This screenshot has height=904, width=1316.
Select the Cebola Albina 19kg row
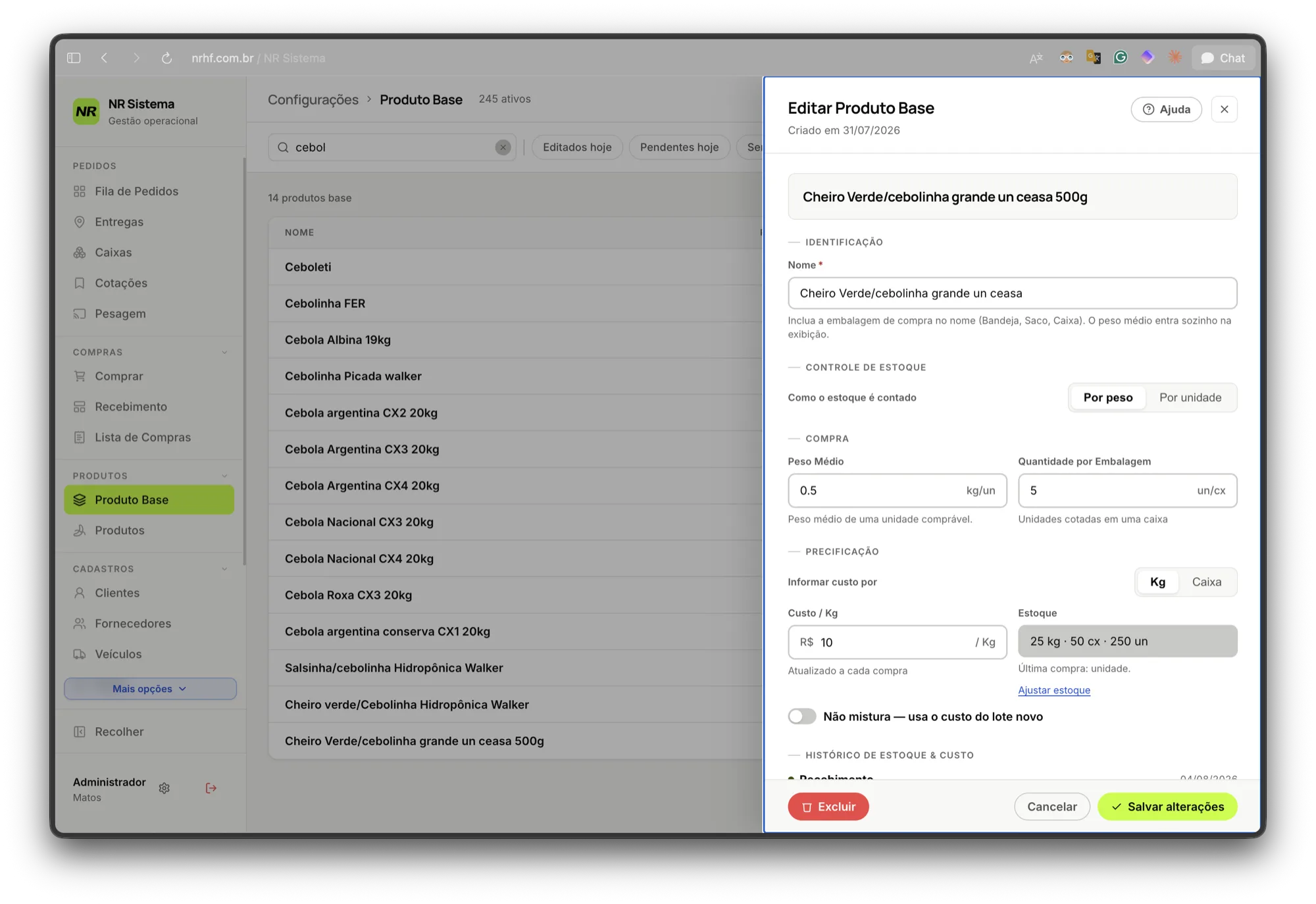[515, 340]
